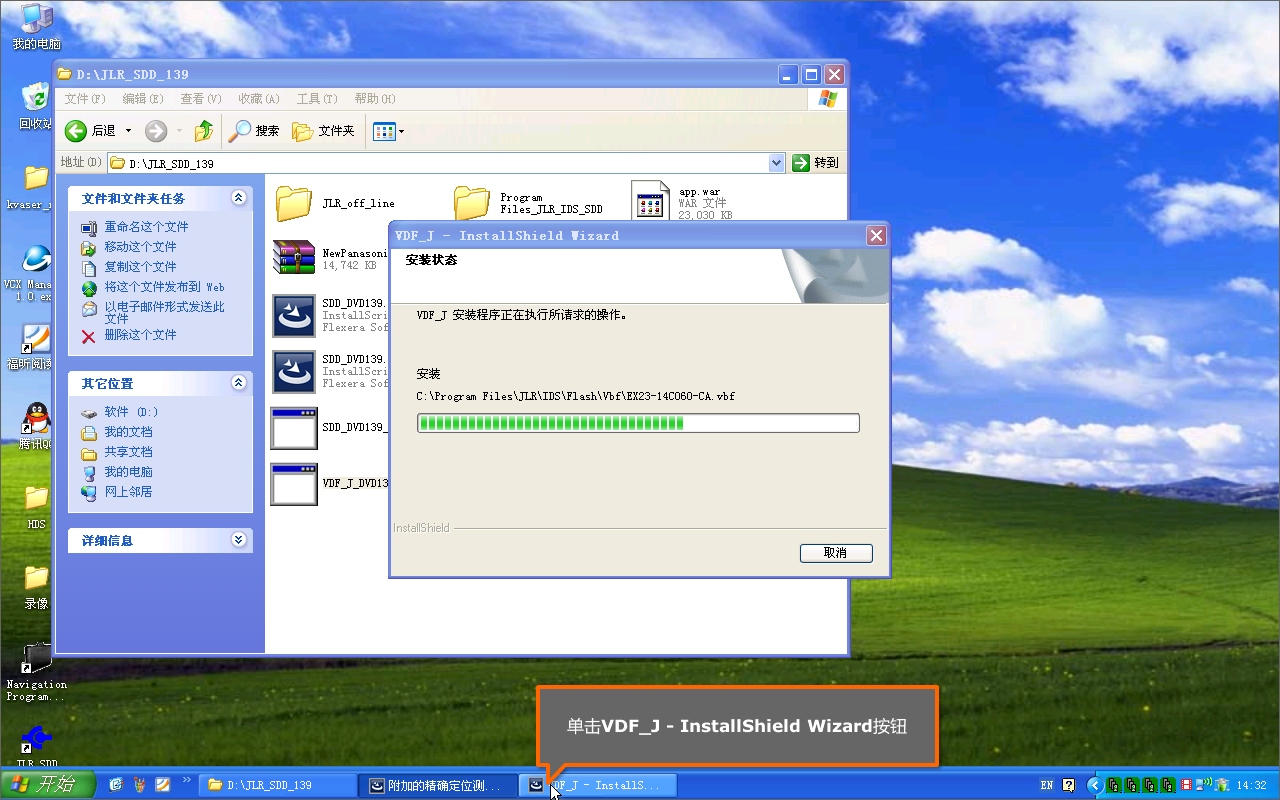The height and width of the screenshot is (800, 1280).
Task: Open the 帮助(H) menu
Action: (375, 99)
